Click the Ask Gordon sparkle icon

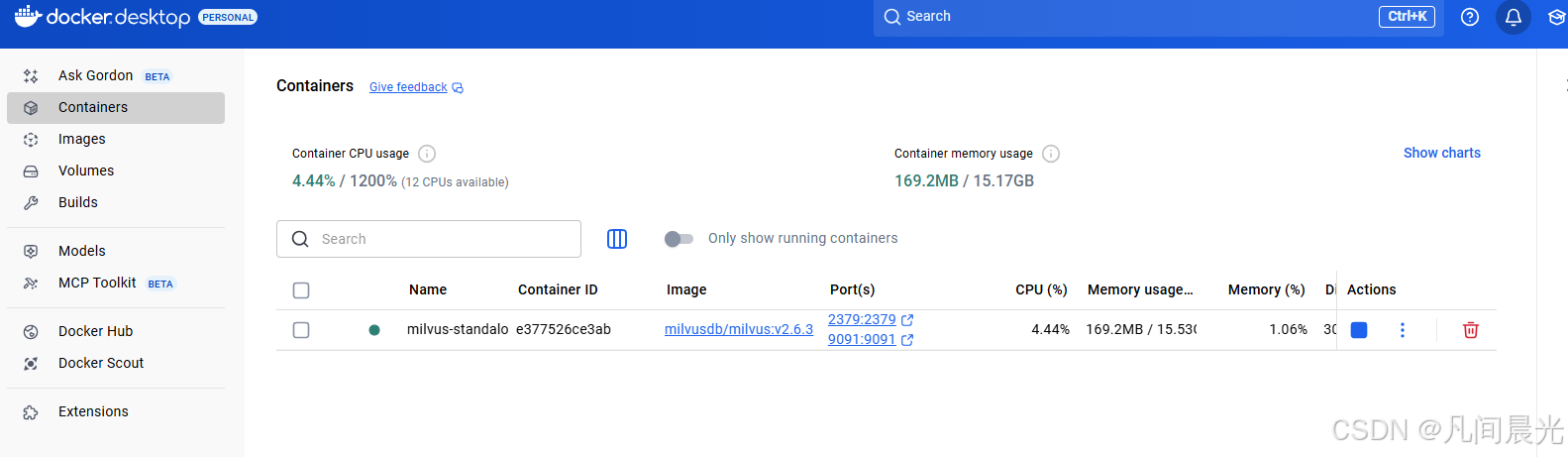point(31,76)
